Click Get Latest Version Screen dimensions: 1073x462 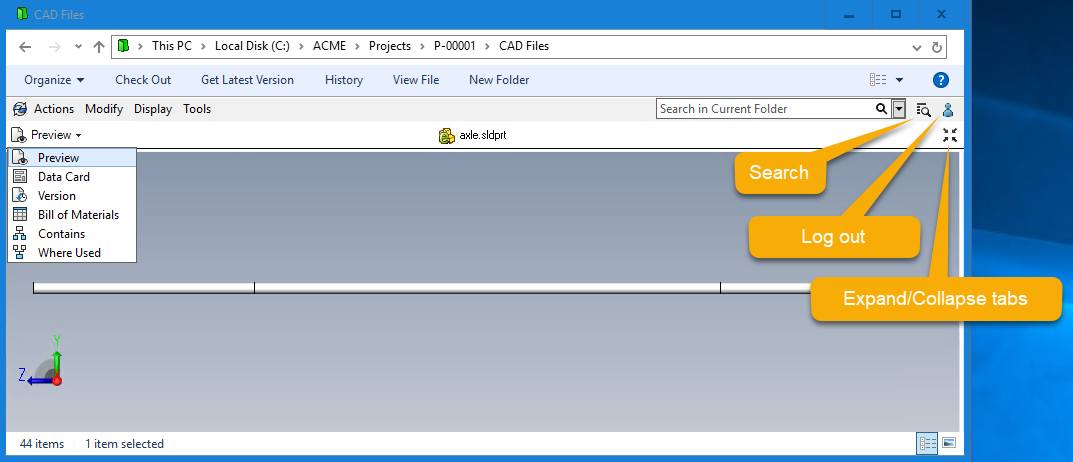pos(247,80)
